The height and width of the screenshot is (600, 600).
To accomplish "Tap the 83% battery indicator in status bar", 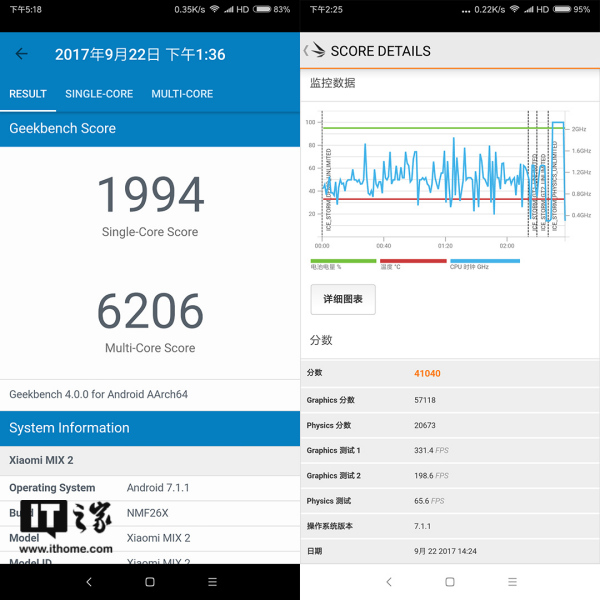I will pyautogui.click(x=271, y=9).
